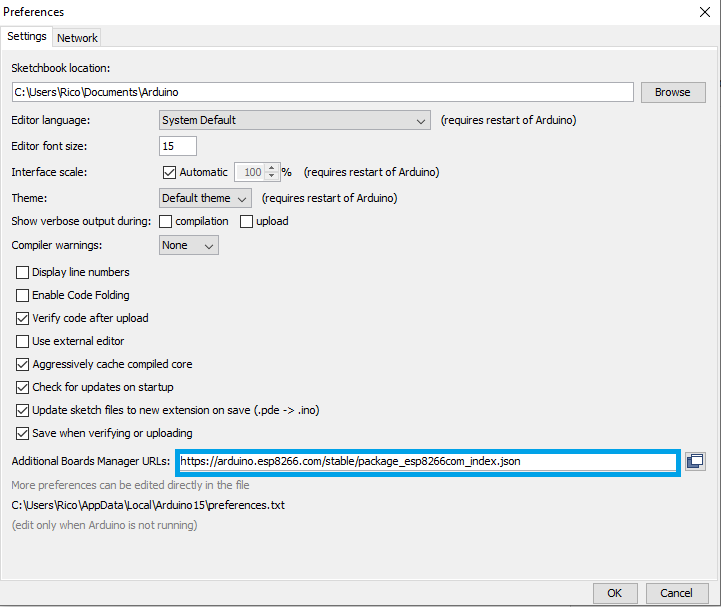Expand the Theme dropdown

(x=205, y=198)
